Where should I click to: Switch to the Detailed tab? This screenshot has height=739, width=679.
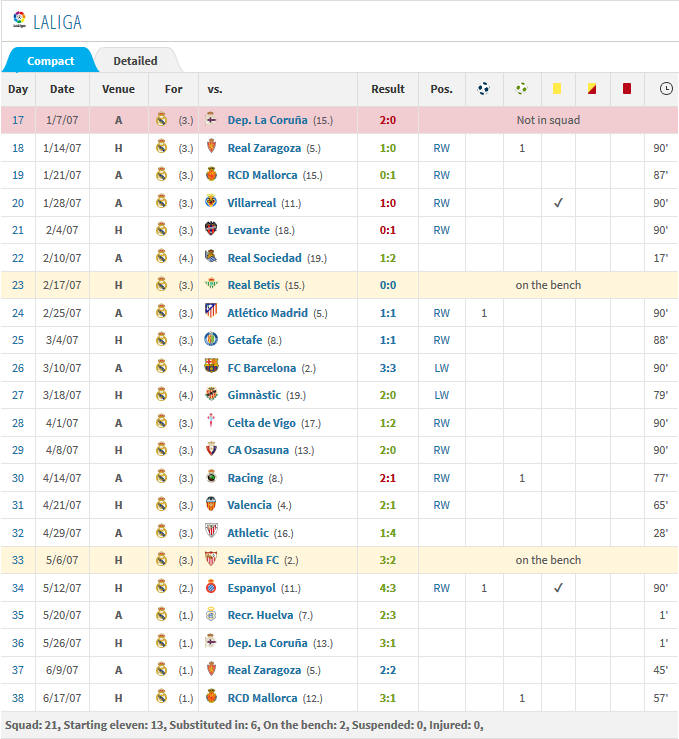(x=135, y=61)
